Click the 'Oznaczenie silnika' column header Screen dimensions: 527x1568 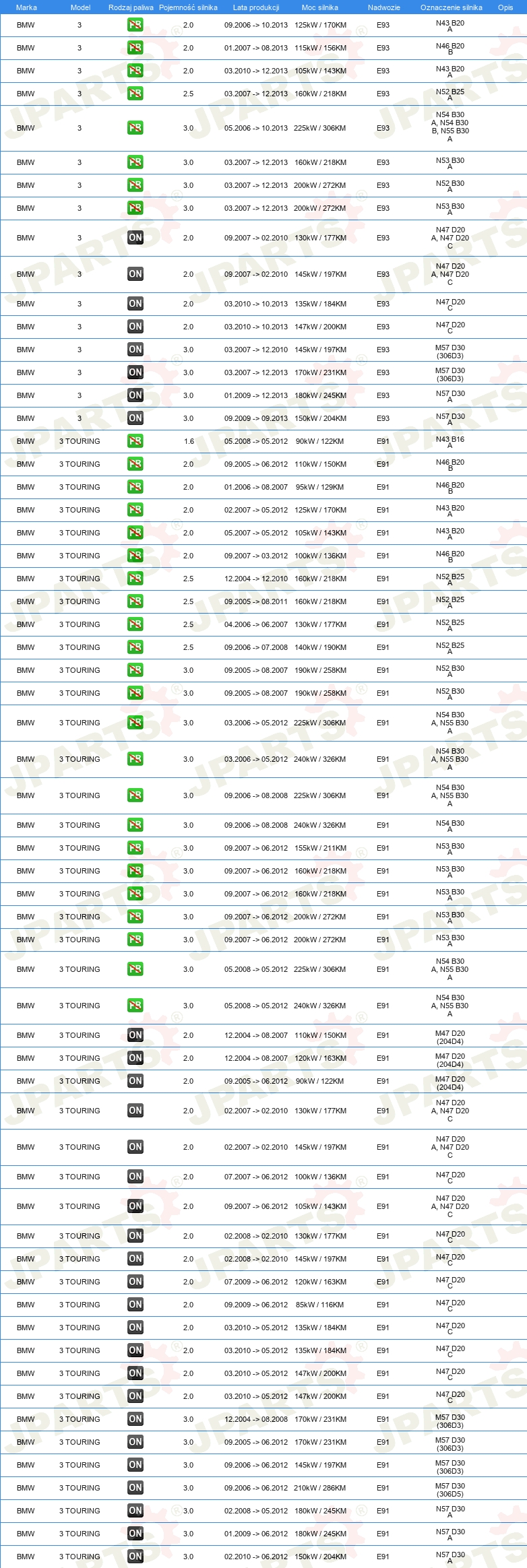[452, 7]
